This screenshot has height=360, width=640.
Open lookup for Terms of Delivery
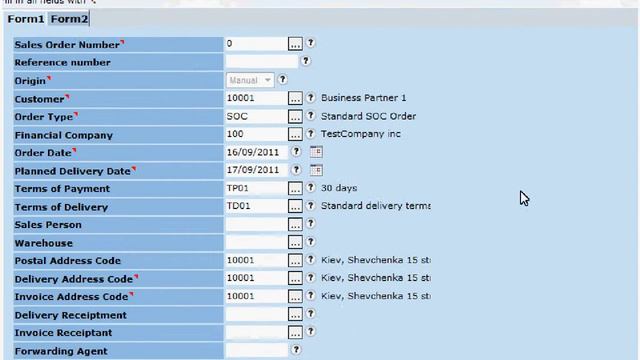coord(295,206)
